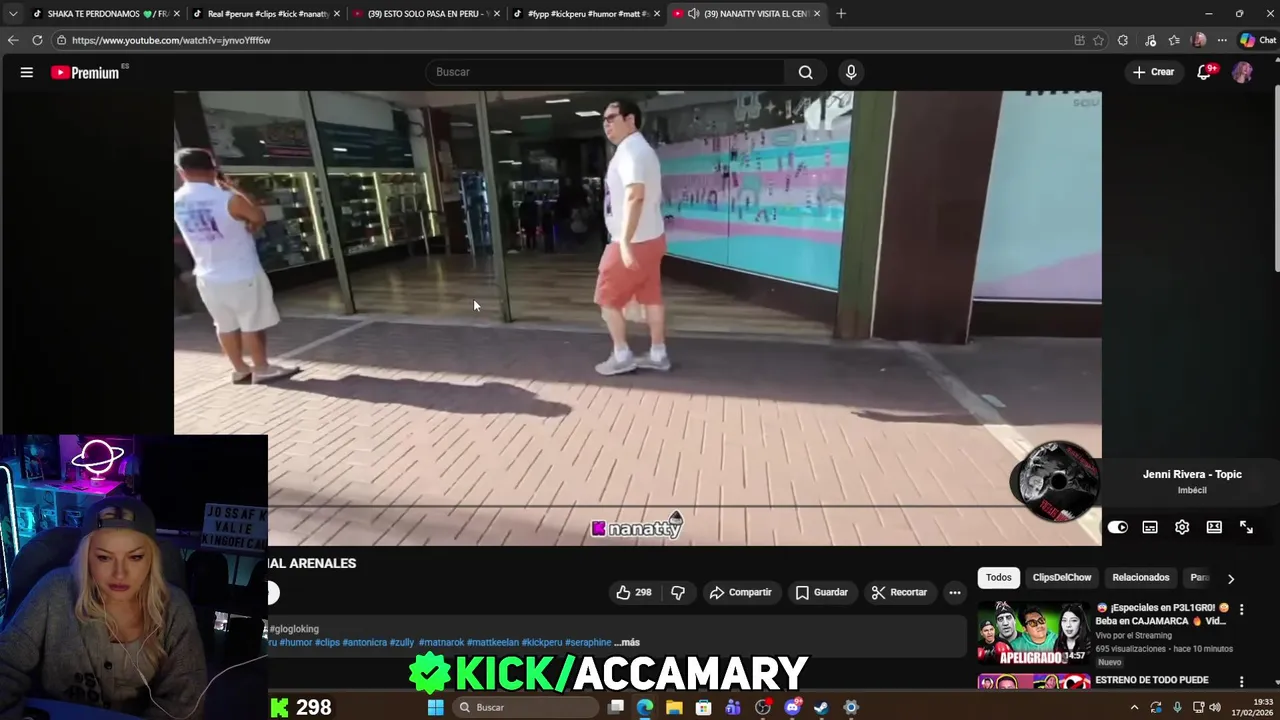1280x720 pixels.
Task: Switch to ESTO SOLO PASA EN PERU tab
Action: 427,14
